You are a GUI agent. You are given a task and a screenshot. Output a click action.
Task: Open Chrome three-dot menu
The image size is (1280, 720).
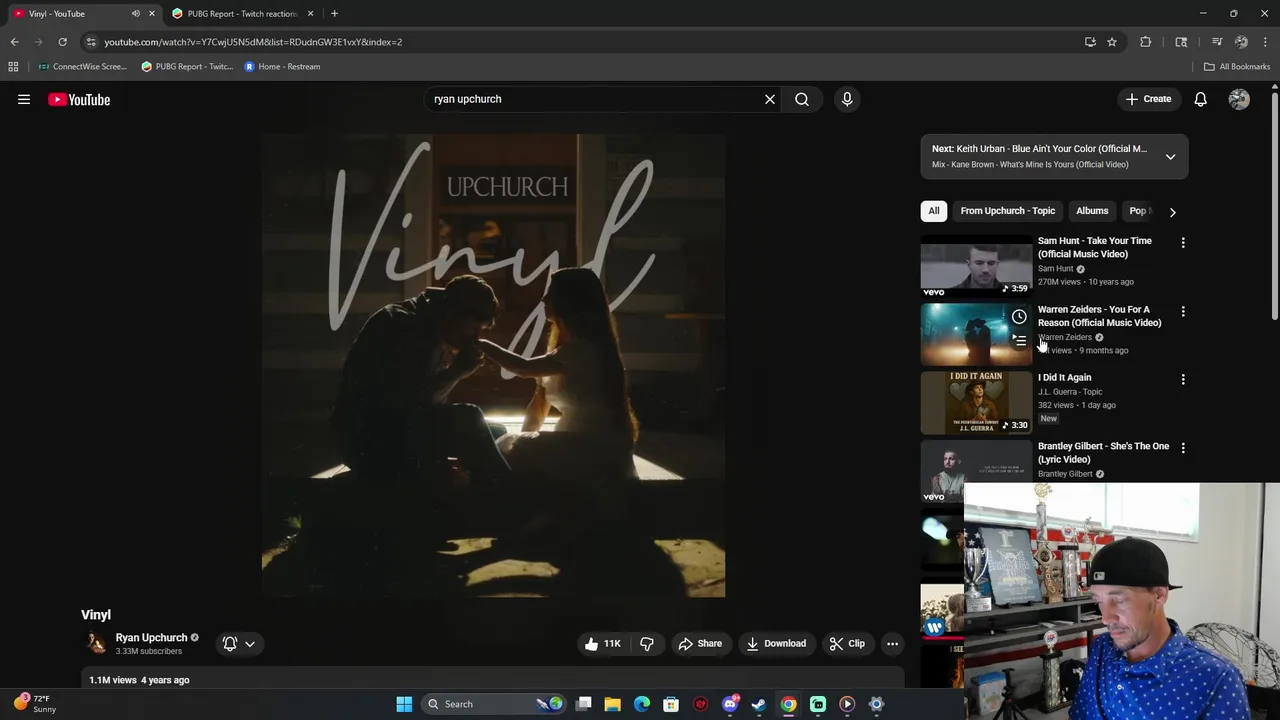click(1266, 42)
